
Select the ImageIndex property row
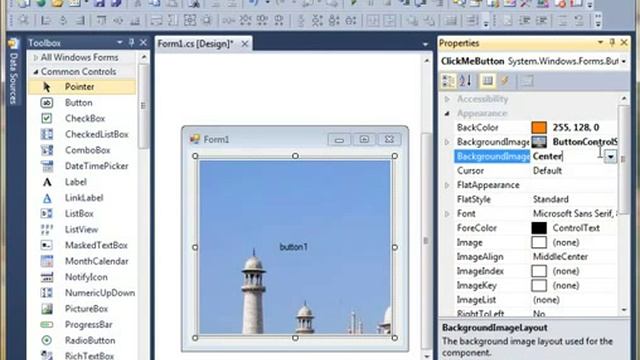[536, 271]
